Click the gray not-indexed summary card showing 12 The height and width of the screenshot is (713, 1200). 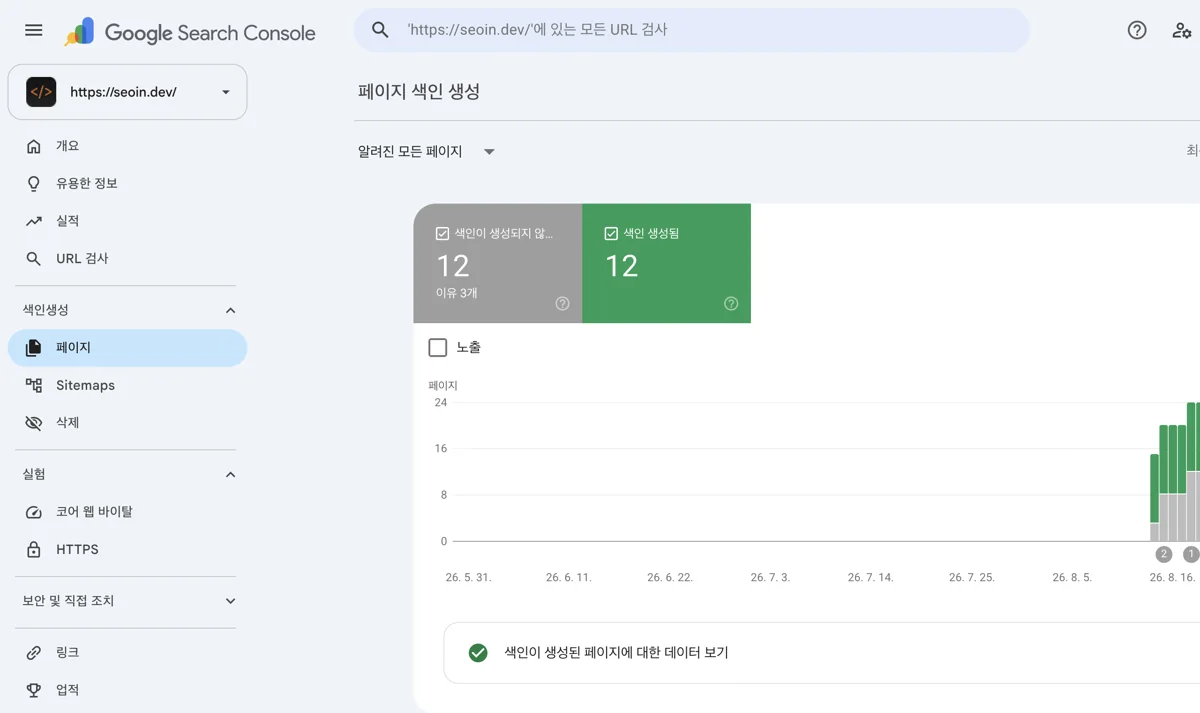point(498,263)
